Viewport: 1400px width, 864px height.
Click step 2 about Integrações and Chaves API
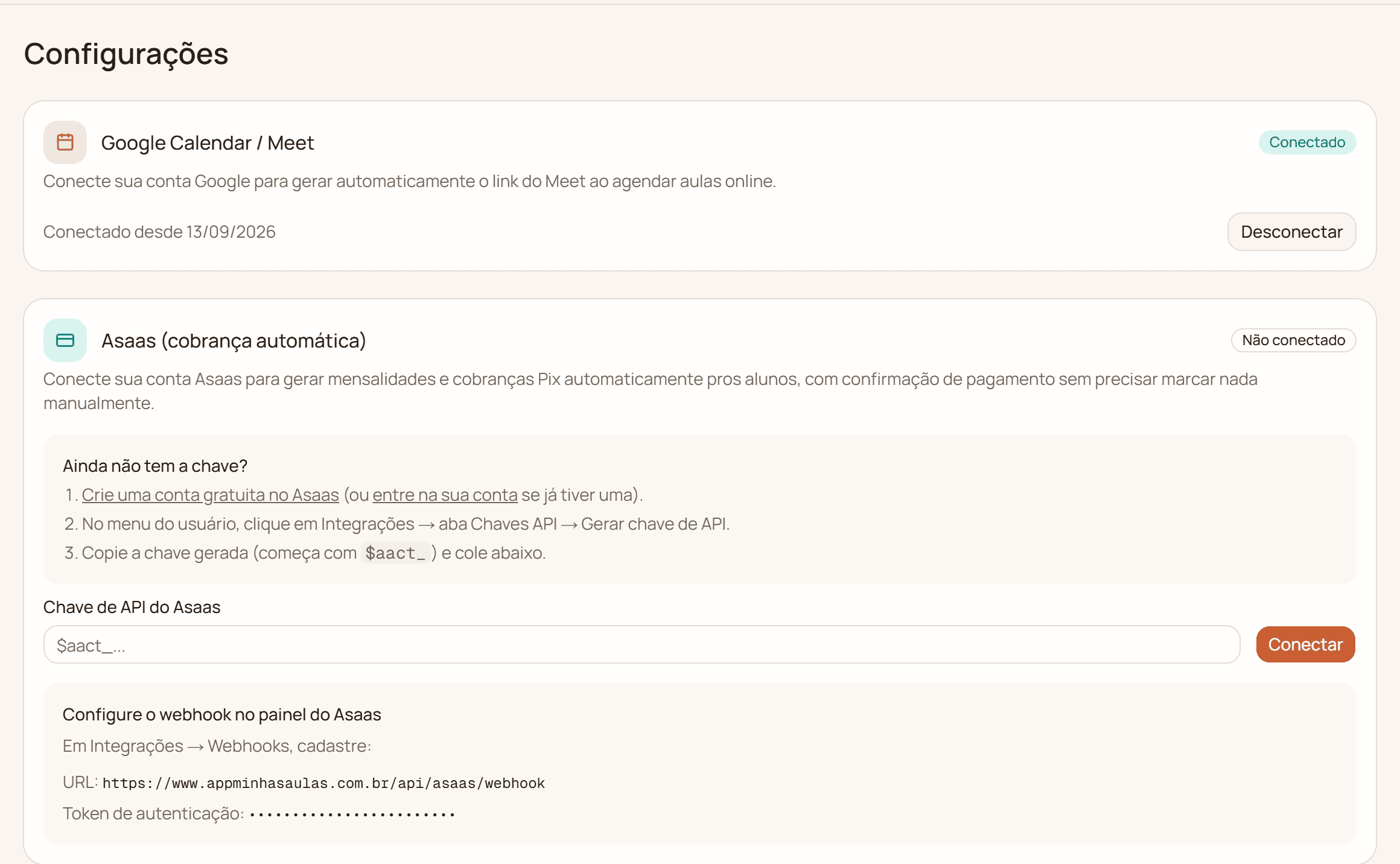point(397,524)
